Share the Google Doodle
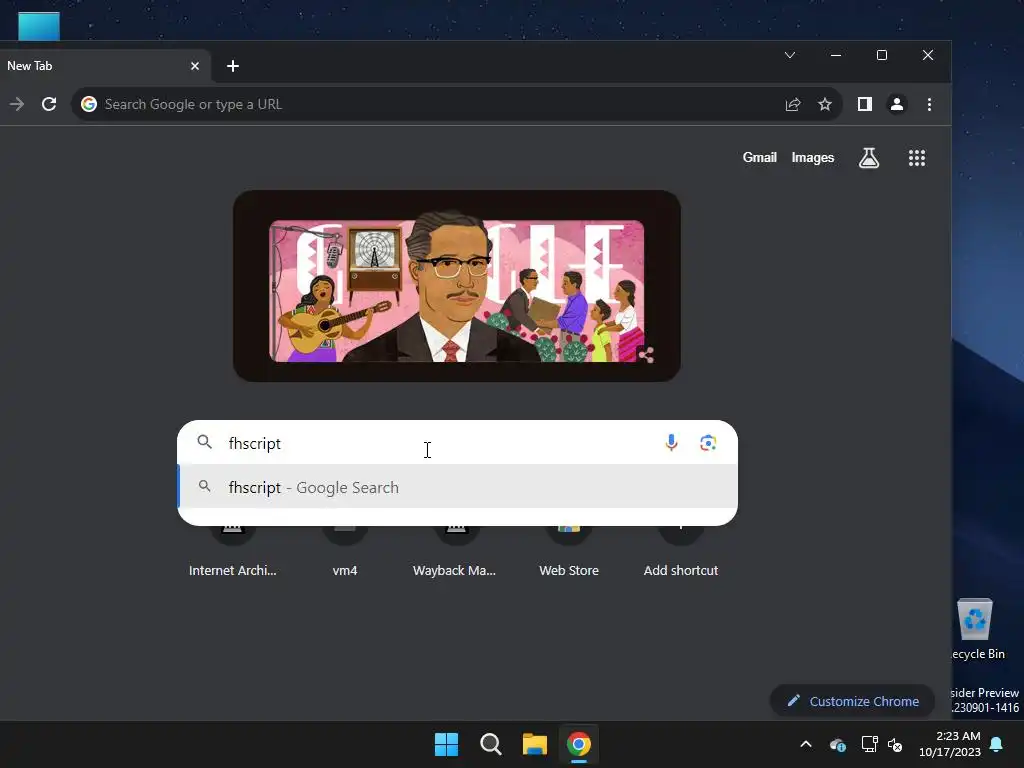Viewport: 1024px width, 768px height. click(646, 355)
